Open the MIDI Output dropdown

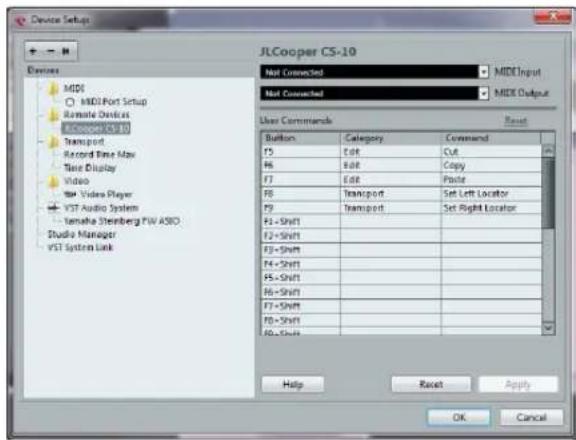click(x=484, y=93)
